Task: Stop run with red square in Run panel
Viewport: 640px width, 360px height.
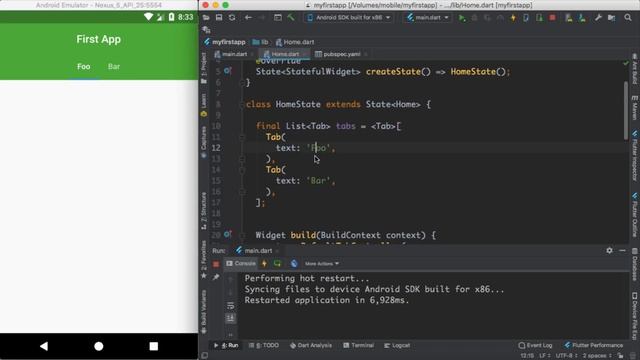Action: tap(216, 264)
